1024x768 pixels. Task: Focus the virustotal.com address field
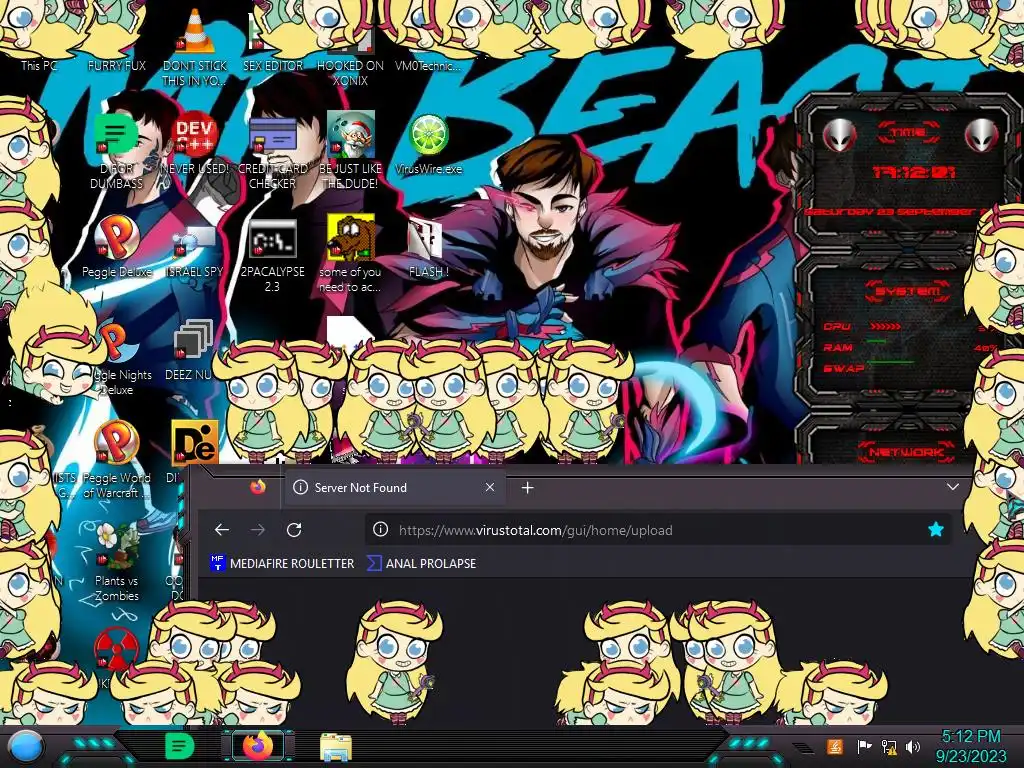tap(658, 530)
